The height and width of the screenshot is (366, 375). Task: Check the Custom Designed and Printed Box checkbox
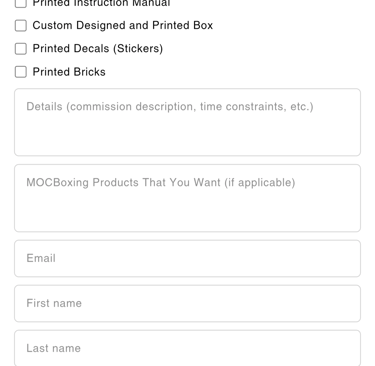21,25
